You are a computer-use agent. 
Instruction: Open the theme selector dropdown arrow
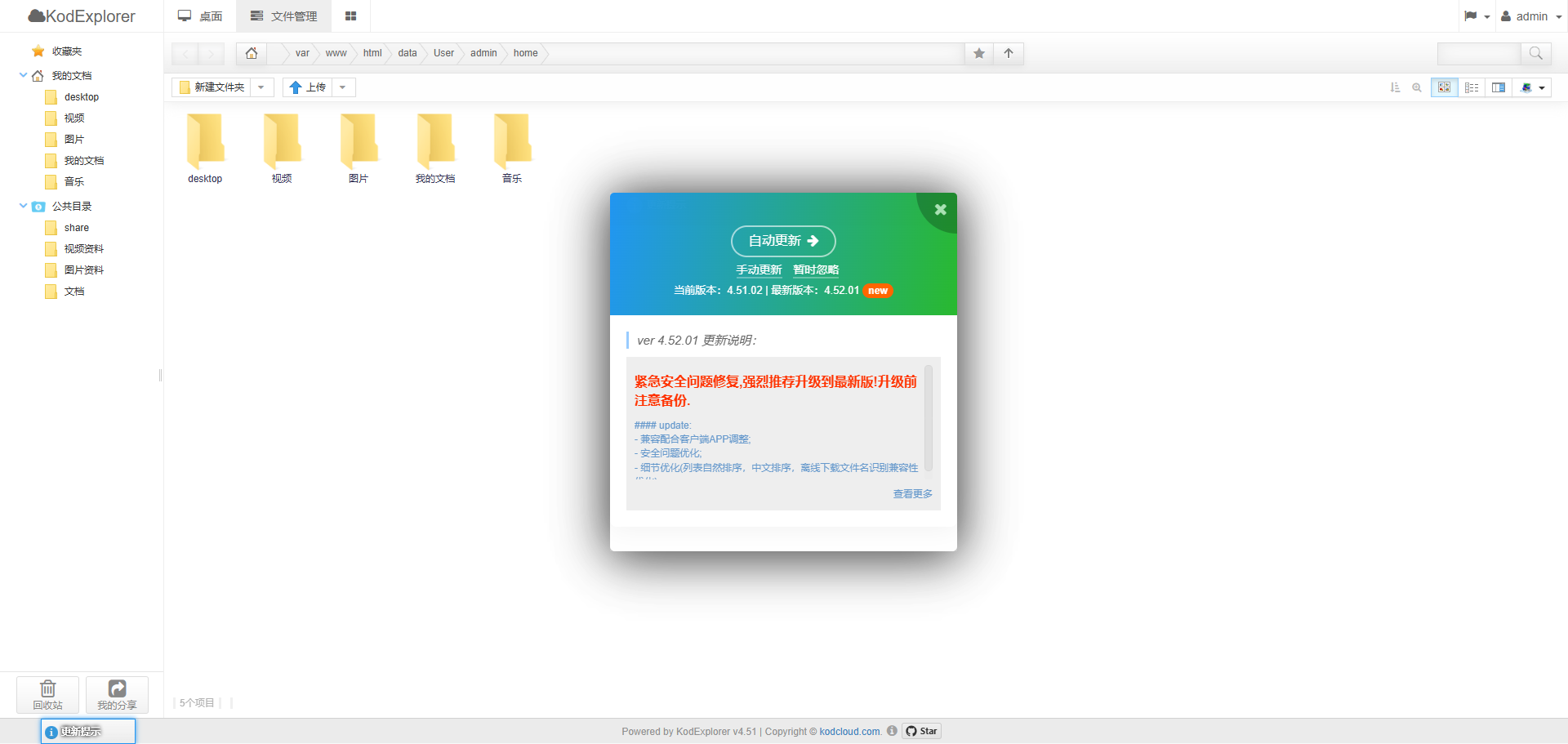tap(1542, 88)
